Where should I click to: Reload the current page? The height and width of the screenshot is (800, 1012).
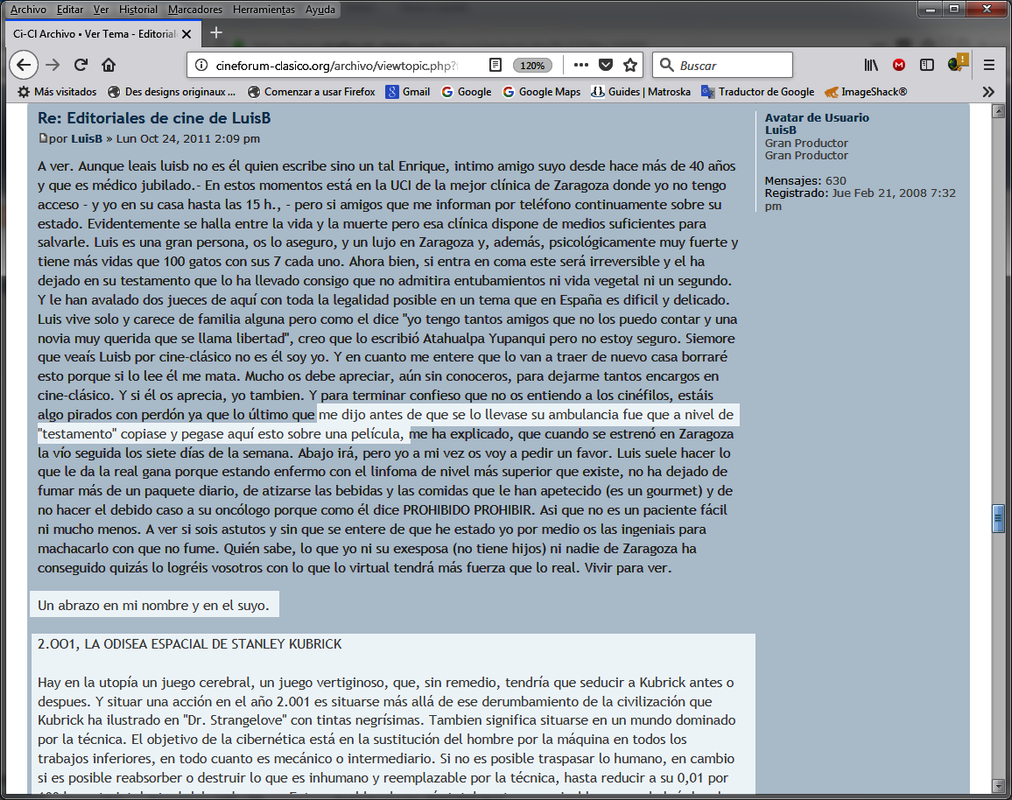81,65
